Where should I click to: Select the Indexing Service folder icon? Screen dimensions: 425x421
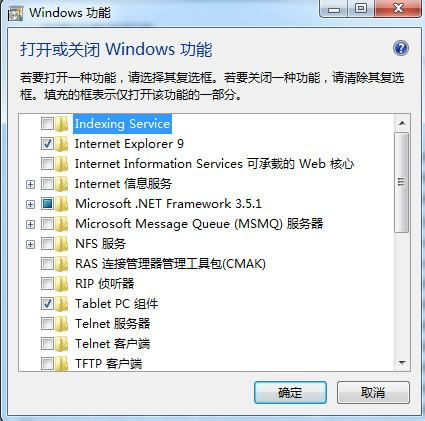click(62, 124)
